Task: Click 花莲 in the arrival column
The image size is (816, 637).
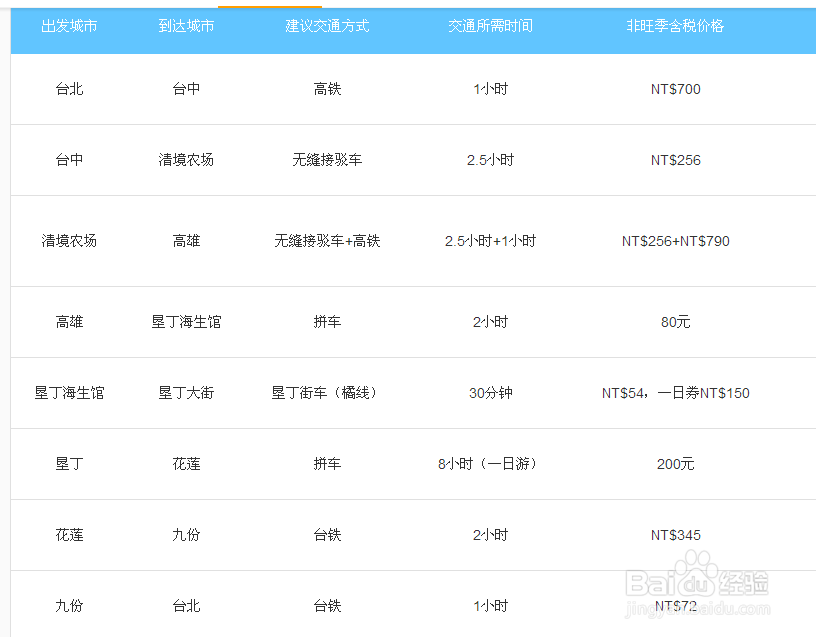Action: click(x=186, y=464)
